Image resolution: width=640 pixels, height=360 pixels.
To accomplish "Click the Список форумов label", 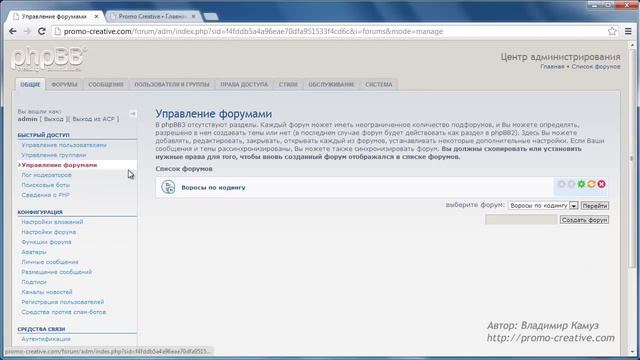I will tap(184, 169).
